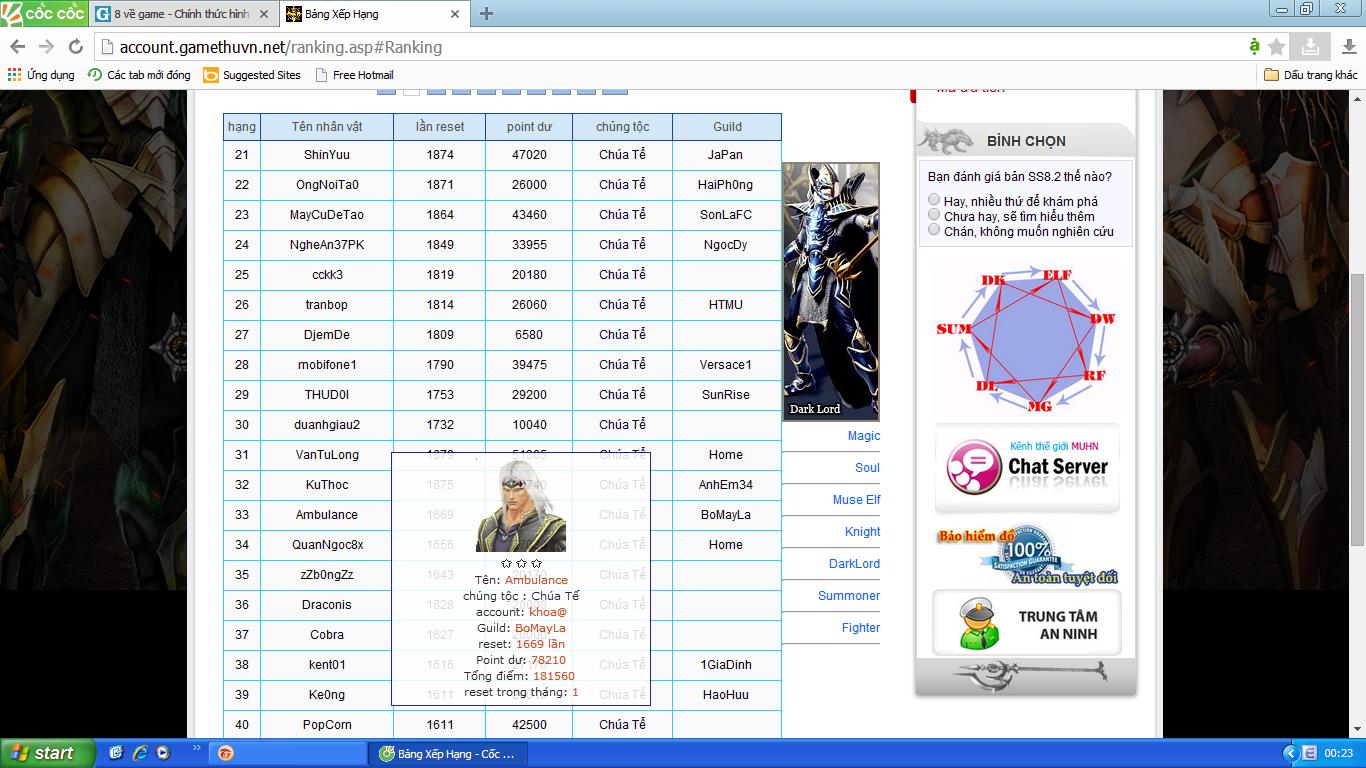Click the "point dư" column header
Screen dimensions: 1366x768
click(529, 127)
